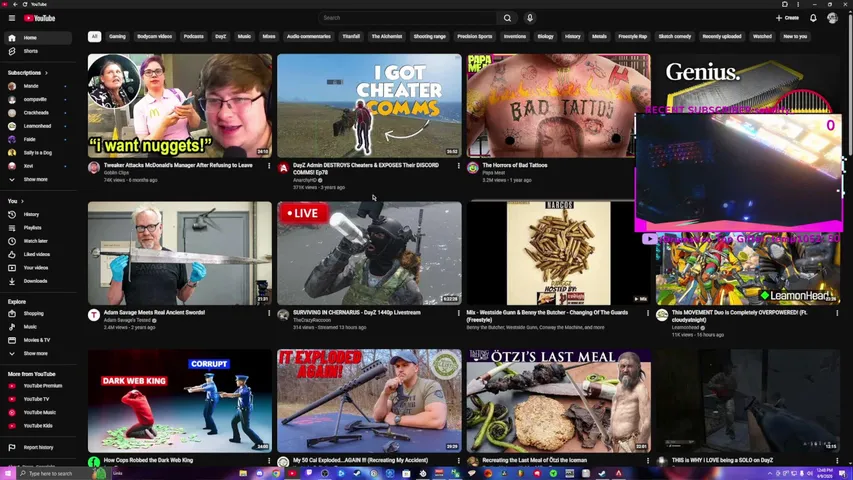Play the 'i want nuggets' video thumbnail

click(x=180, y=106)
